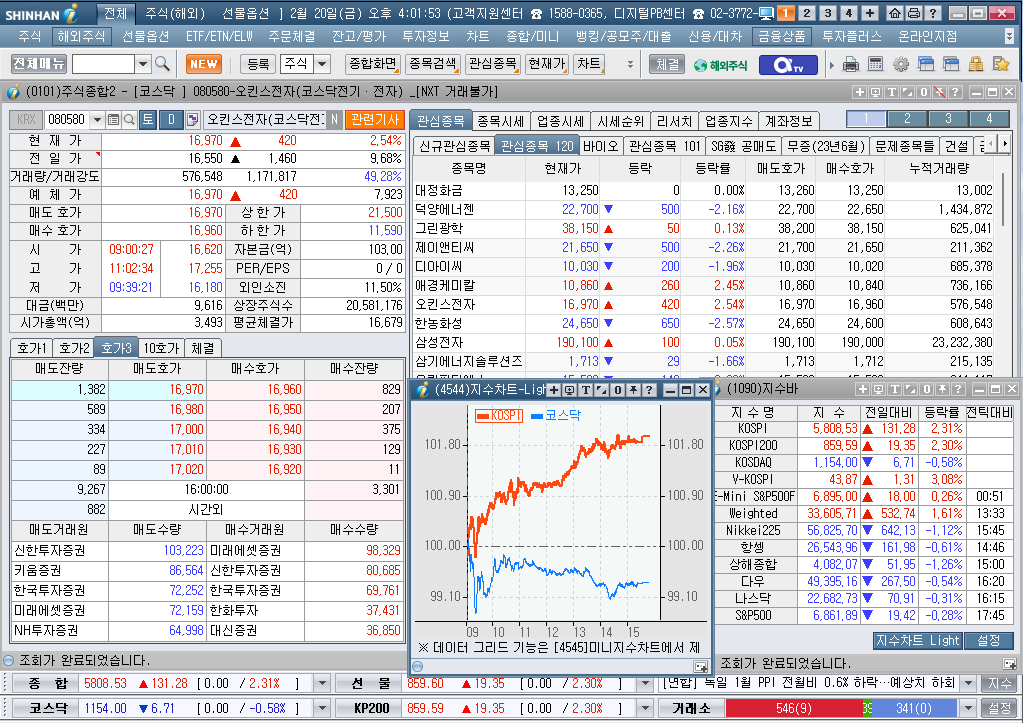This screenshot has height=723, width=1023.
Task: Open settings gear icon in main toolbar
Action: point(901,64)
